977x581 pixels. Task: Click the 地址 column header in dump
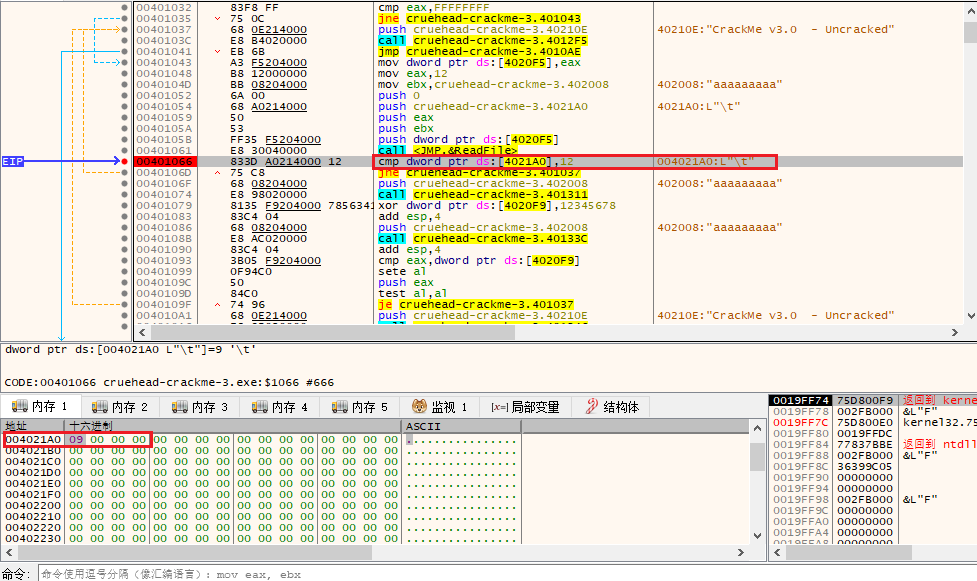(x=34, y=426)
